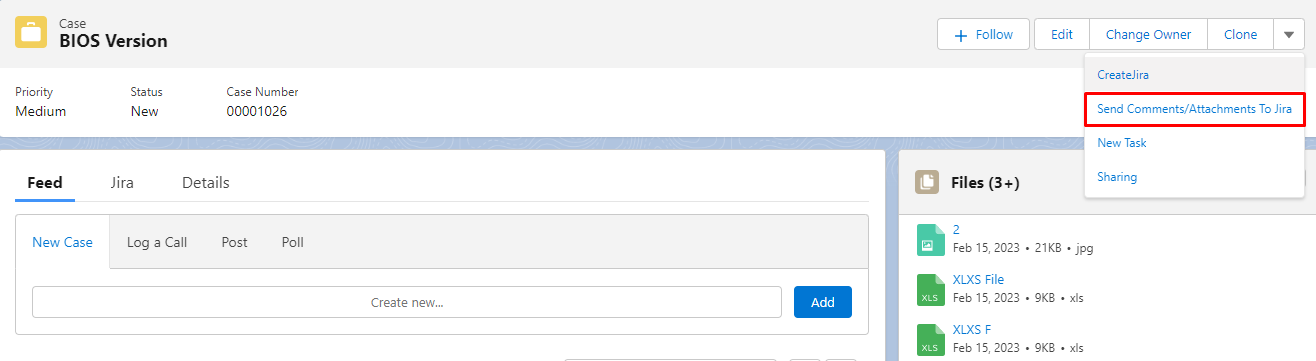1316x361 pixels.
Task: Click the Files panel icon
Action: pyautogui.click(x=928, y=182)
